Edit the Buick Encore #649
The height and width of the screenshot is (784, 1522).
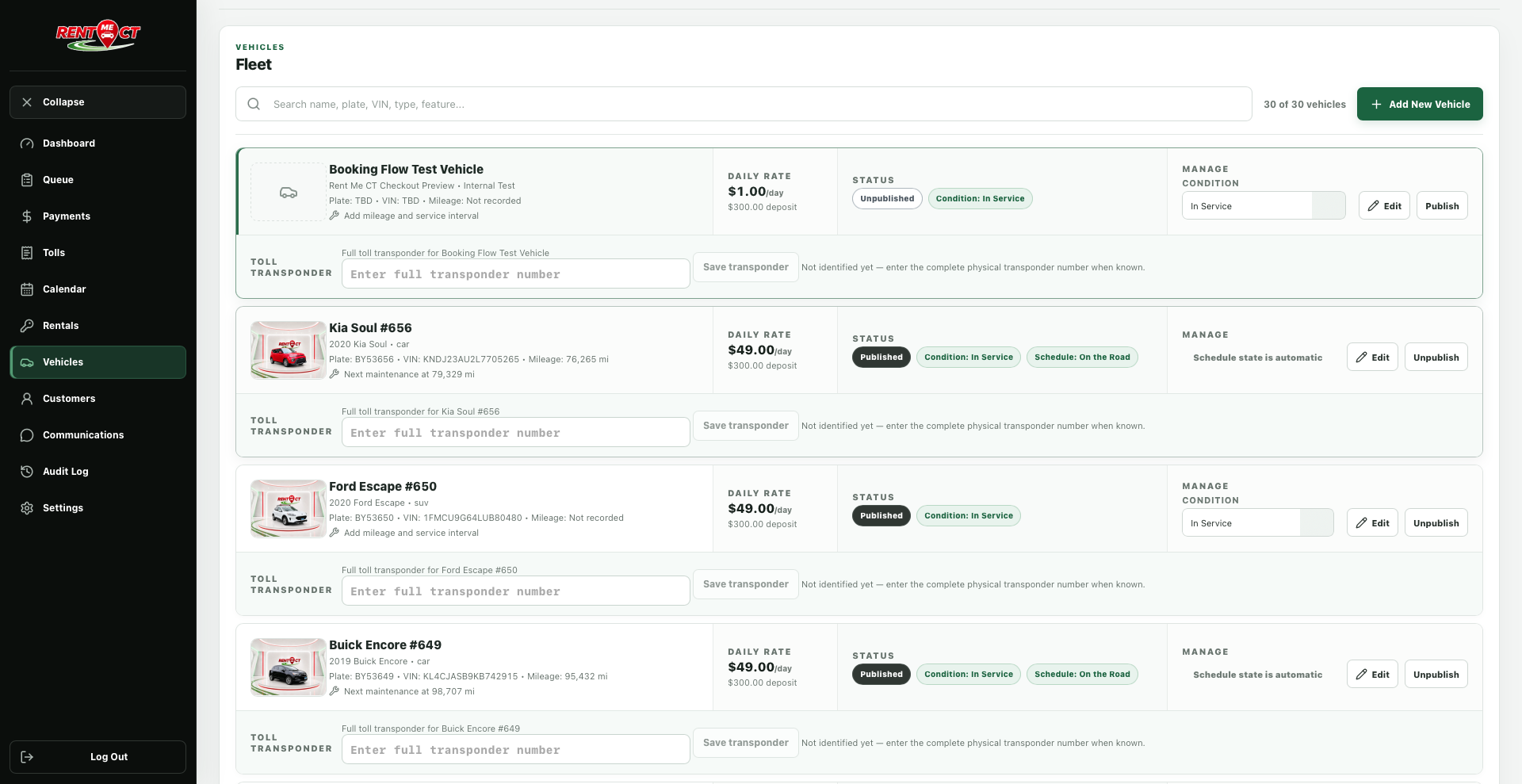[1372, 675]
